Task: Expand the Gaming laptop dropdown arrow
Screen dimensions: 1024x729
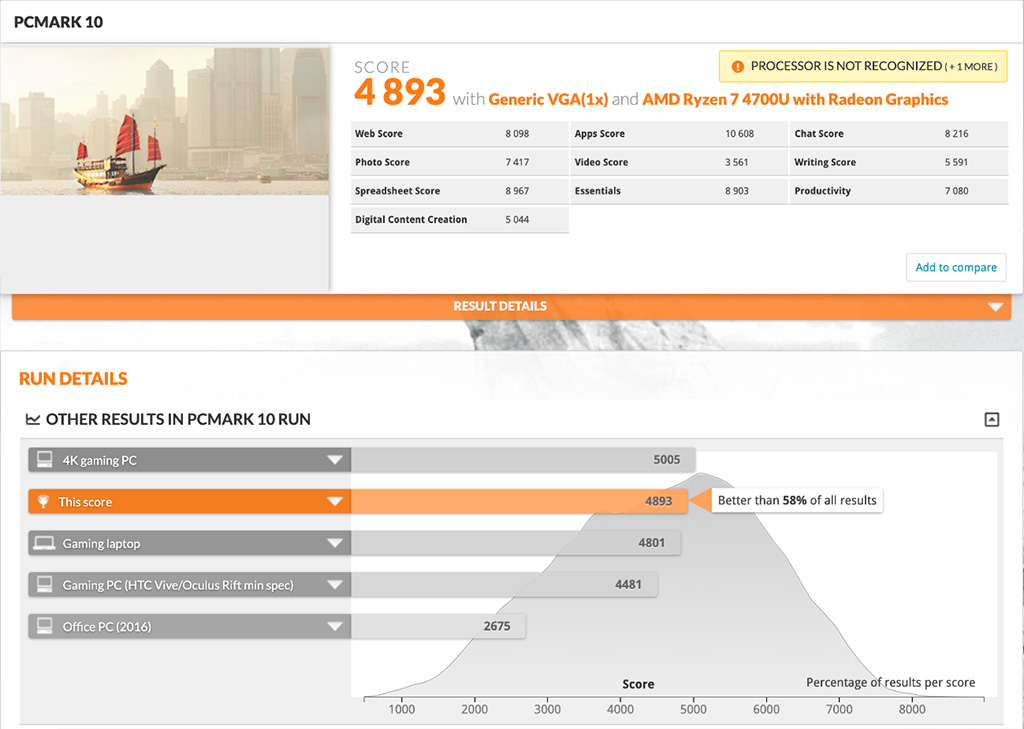Action: tap(335, 543)
